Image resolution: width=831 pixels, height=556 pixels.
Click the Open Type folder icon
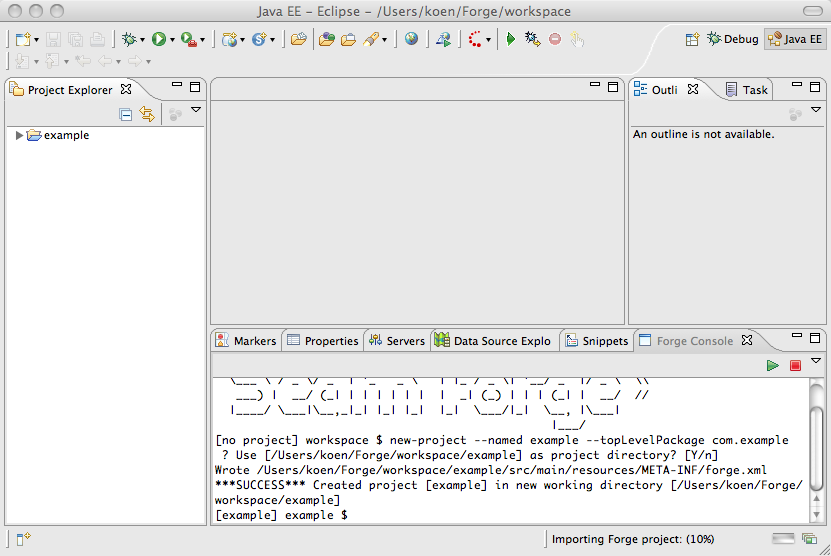(x=299, y=39)
